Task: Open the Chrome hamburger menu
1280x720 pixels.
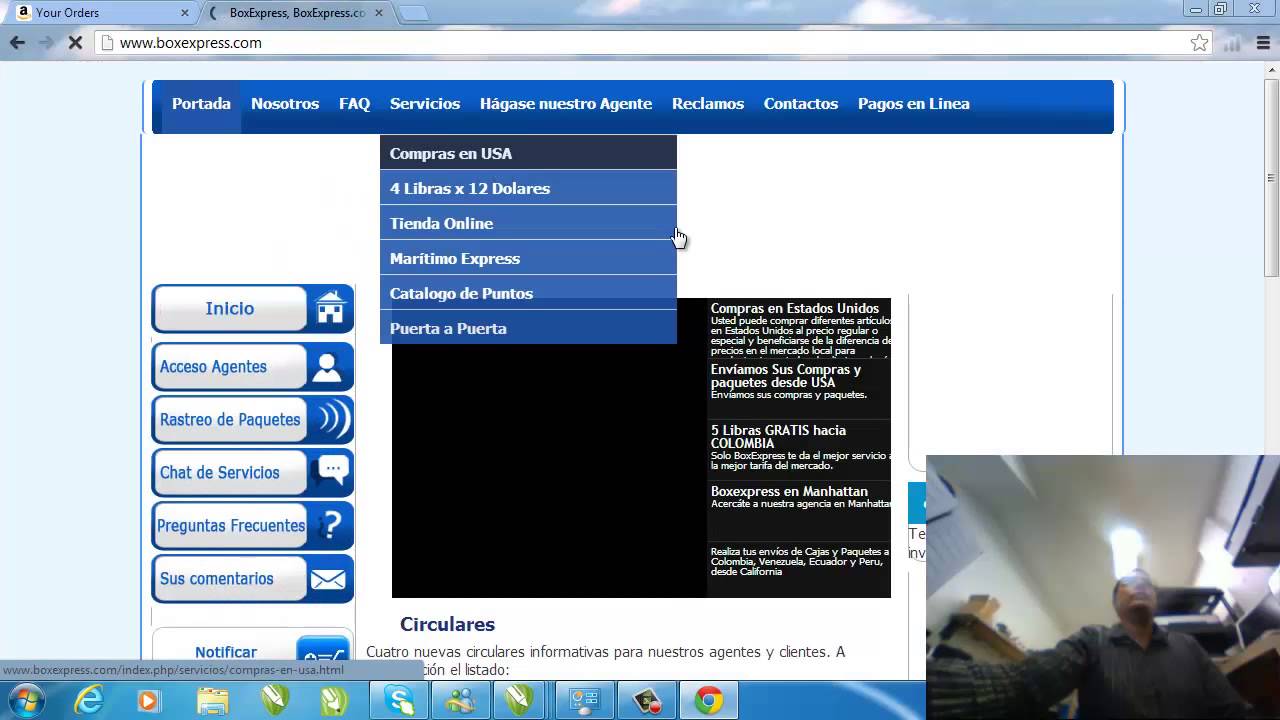Action: tap(1264, 43)
